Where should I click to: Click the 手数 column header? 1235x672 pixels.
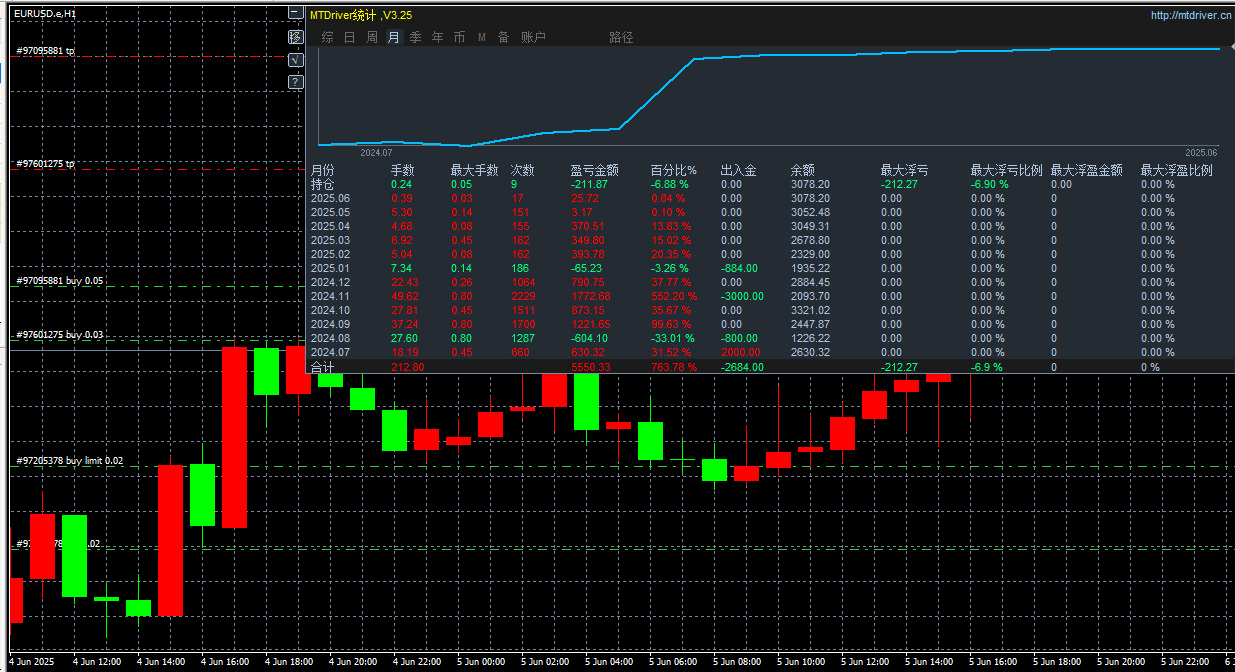[402, 170]
